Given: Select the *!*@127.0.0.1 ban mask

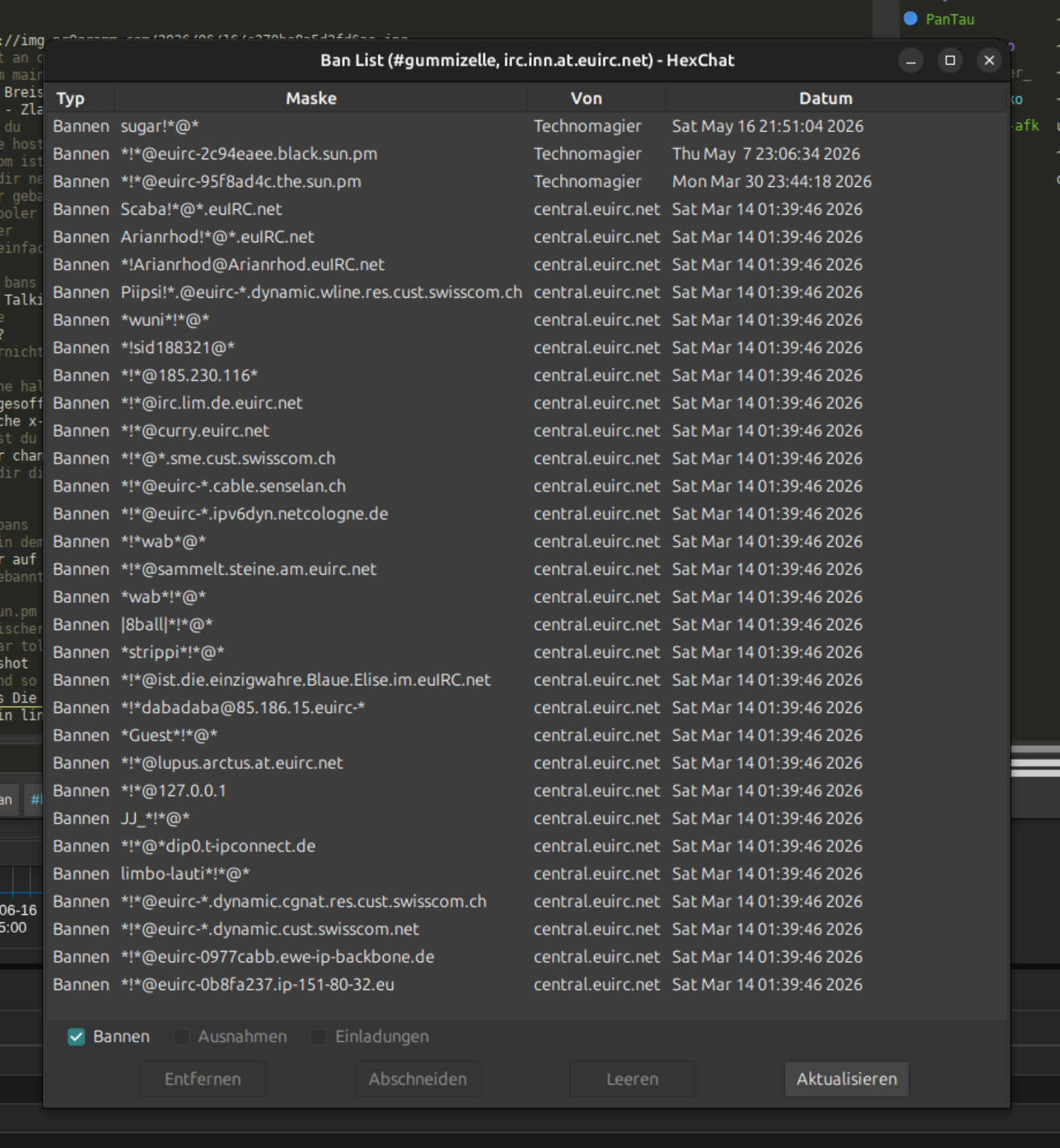Looking at the screenshot, I should (x=173, y=790).
